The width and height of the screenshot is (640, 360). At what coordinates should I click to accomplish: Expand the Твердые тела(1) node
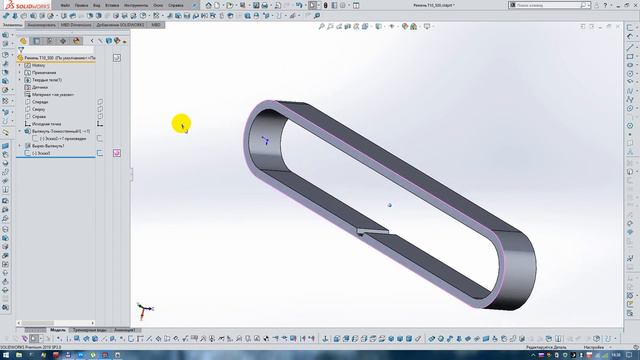(20, 80)
